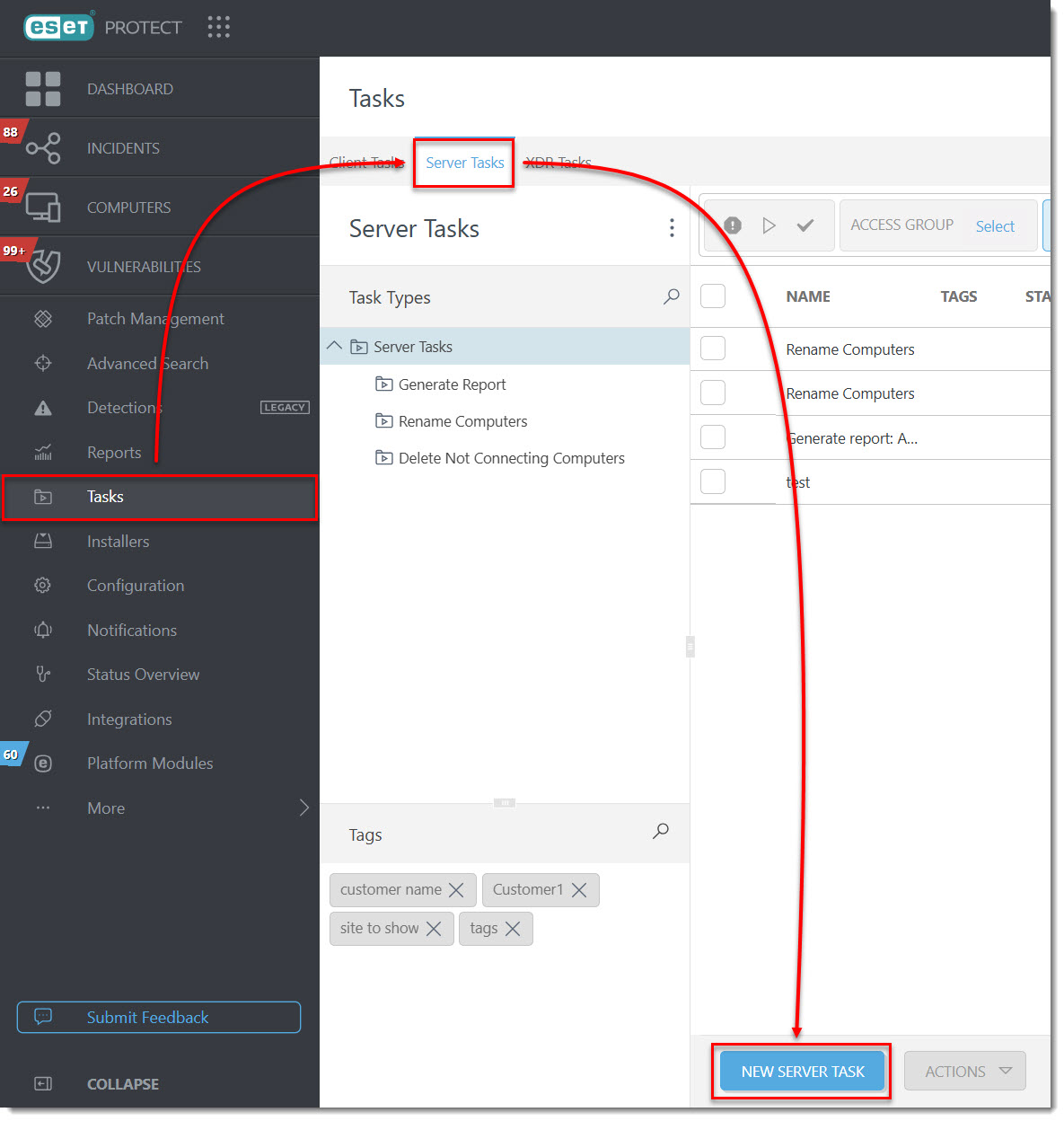
Task: Open the 'test' task row
Action: click(x=797, y=482)
